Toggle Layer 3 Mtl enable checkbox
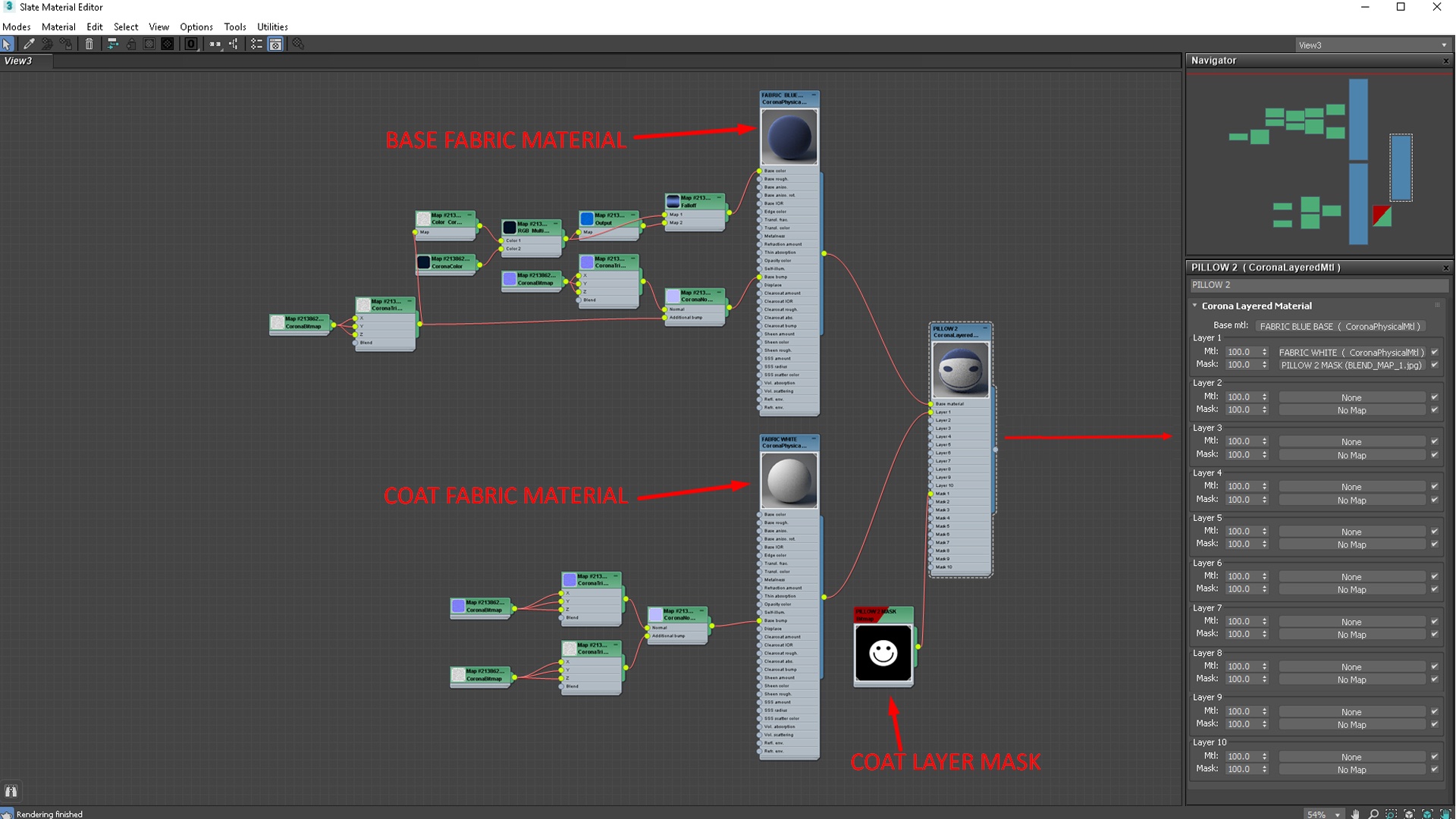This screenshot has width=1456, height=819. coord(1435,441)
